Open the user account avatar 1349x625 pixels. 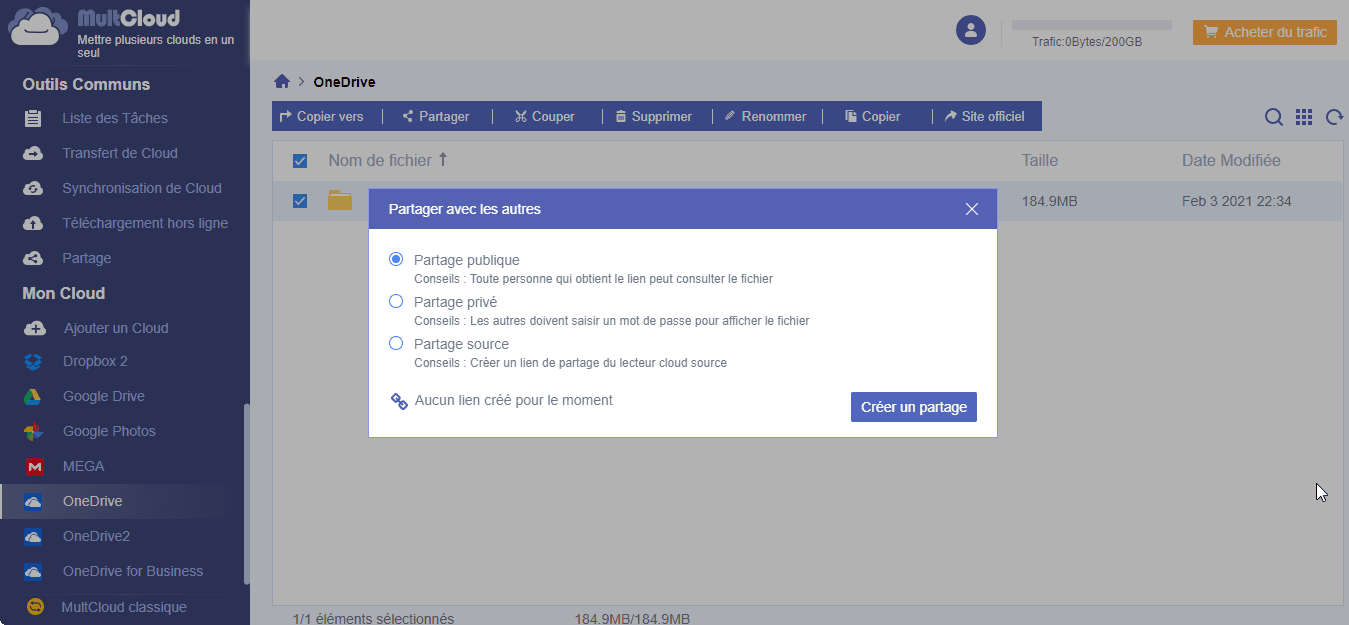pos(971,30)
